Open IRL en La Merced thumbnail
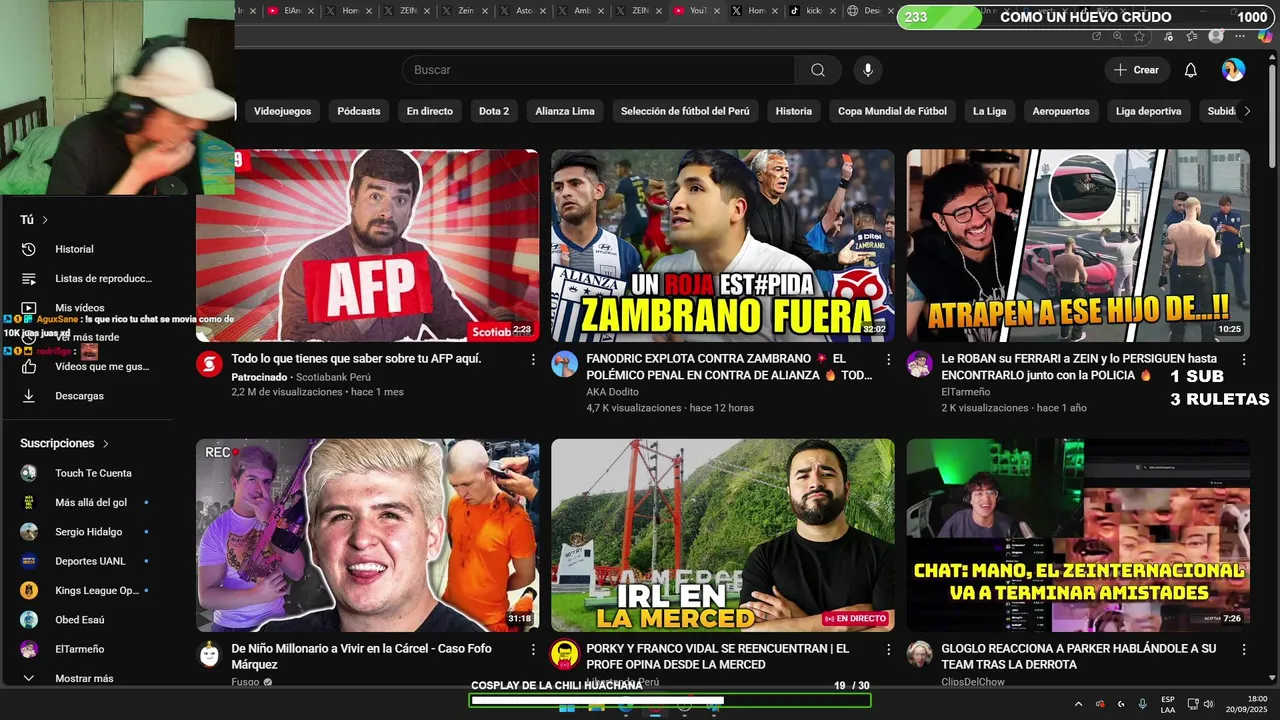 (x=723, y=535)
